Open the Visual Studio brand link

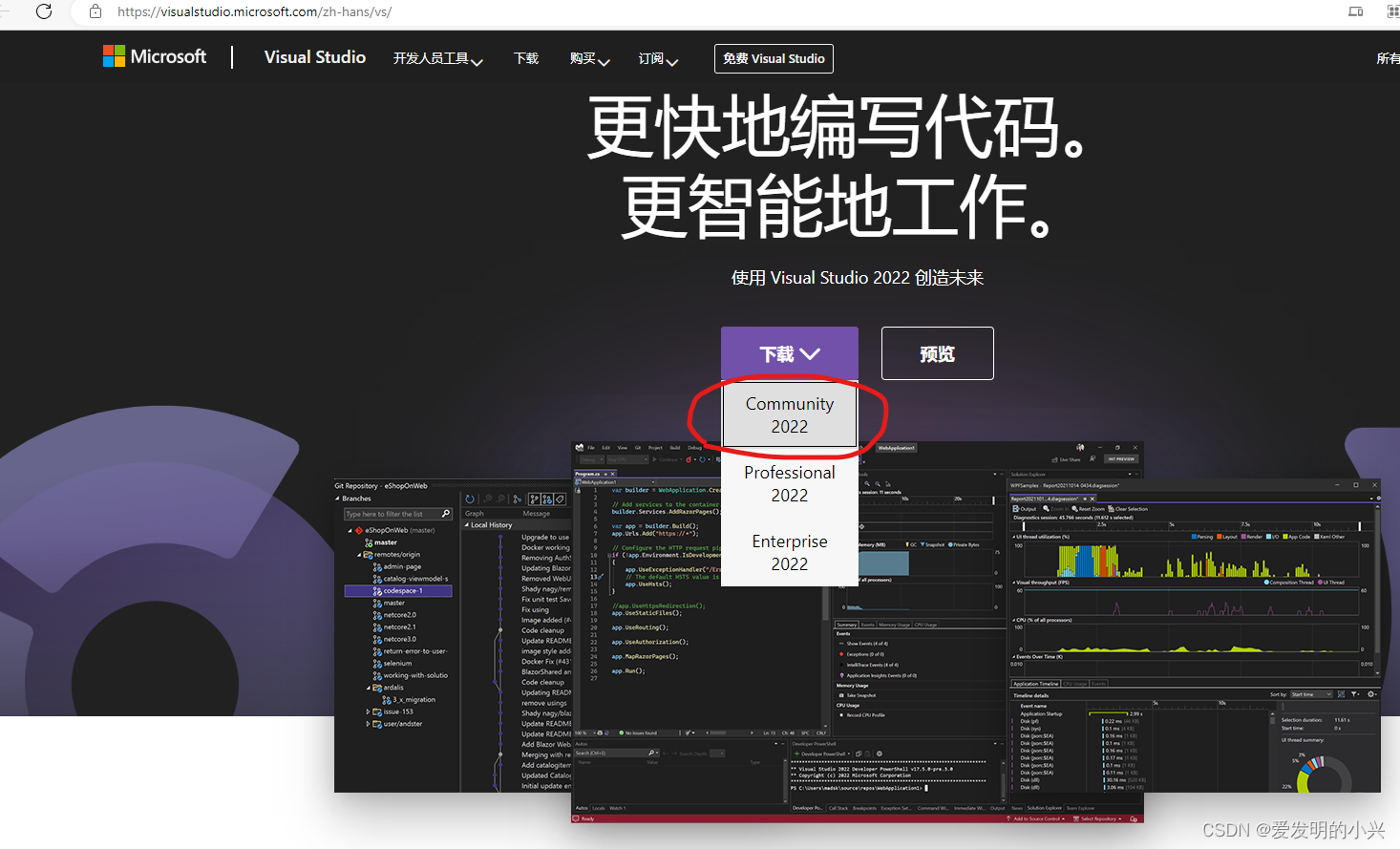coord(315,57)
